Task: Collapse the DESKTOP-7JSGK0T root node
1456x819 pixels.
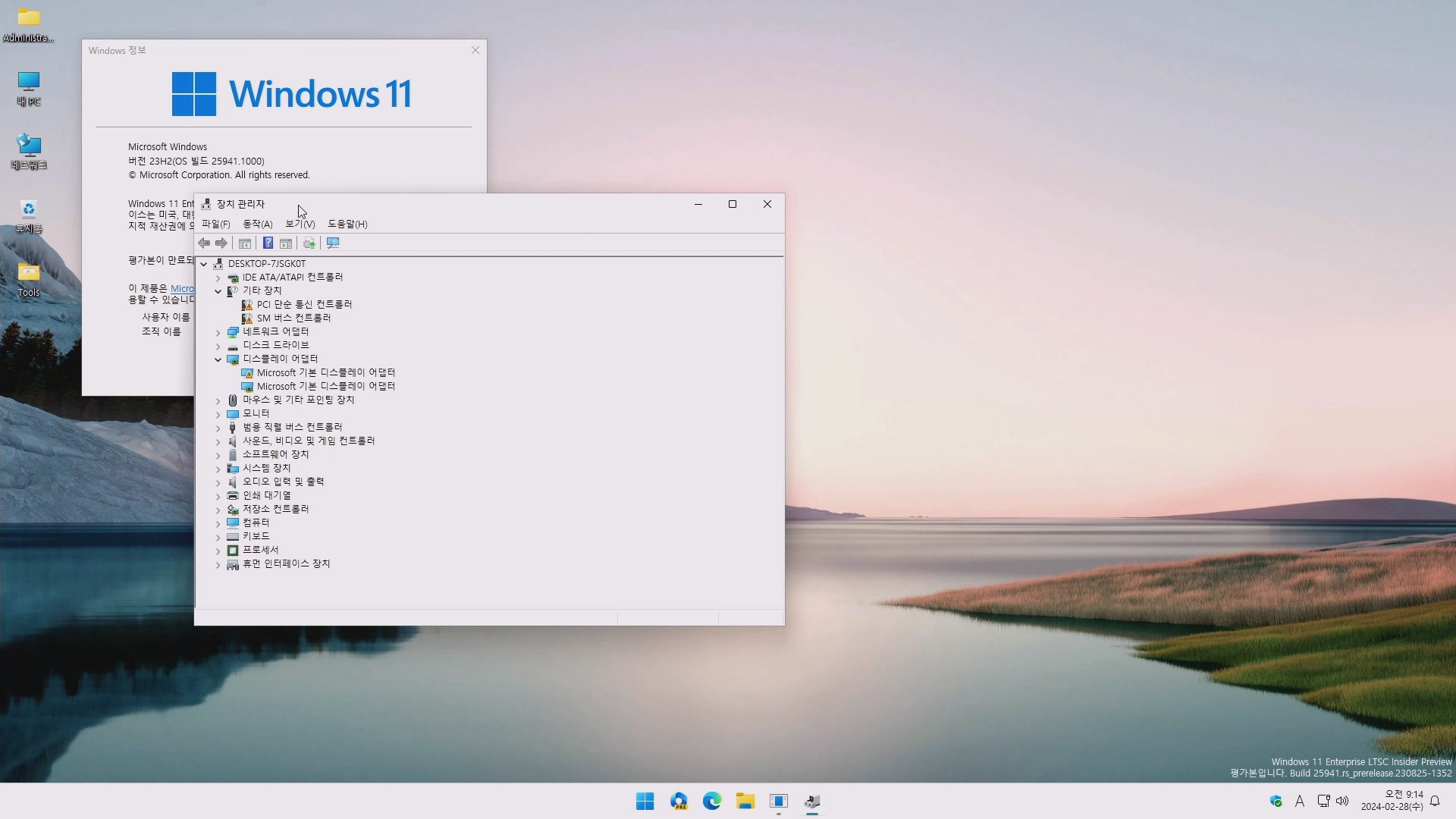Action: [204, 264]
